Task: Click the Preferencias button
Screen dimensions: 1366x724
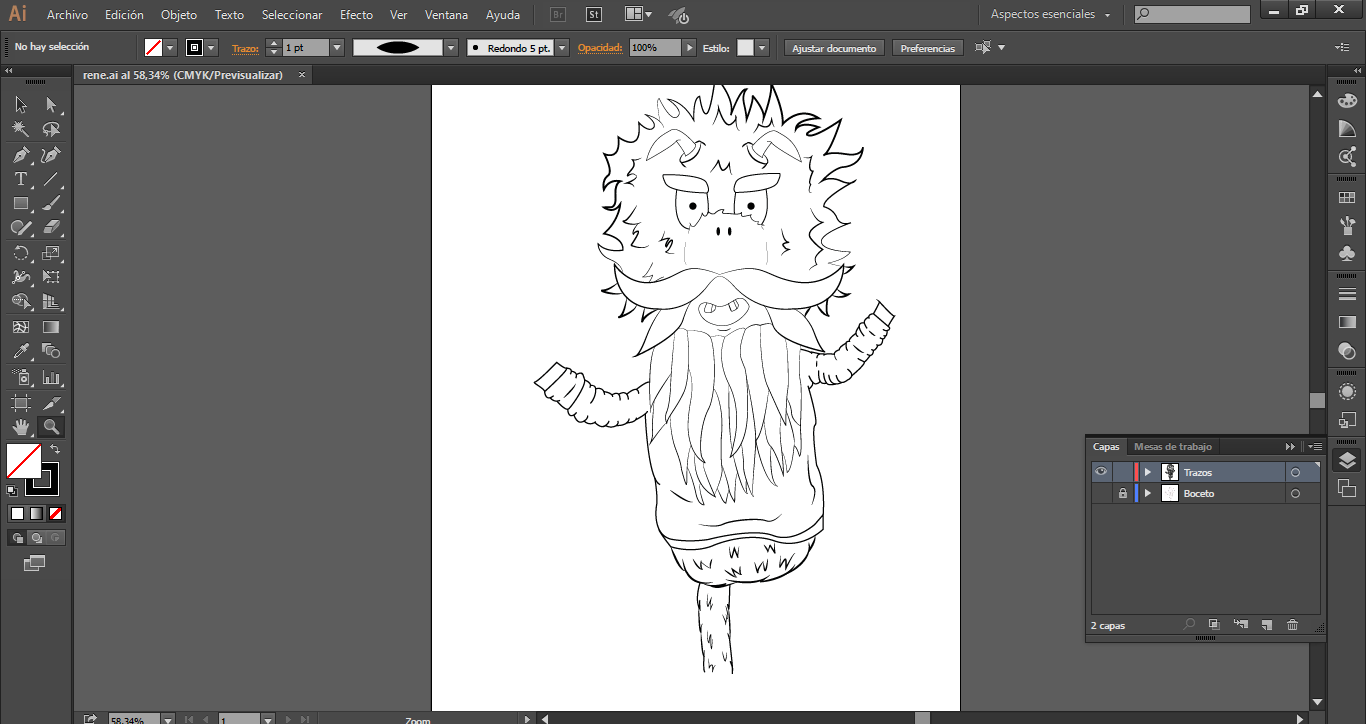Action: coord(928,48)
